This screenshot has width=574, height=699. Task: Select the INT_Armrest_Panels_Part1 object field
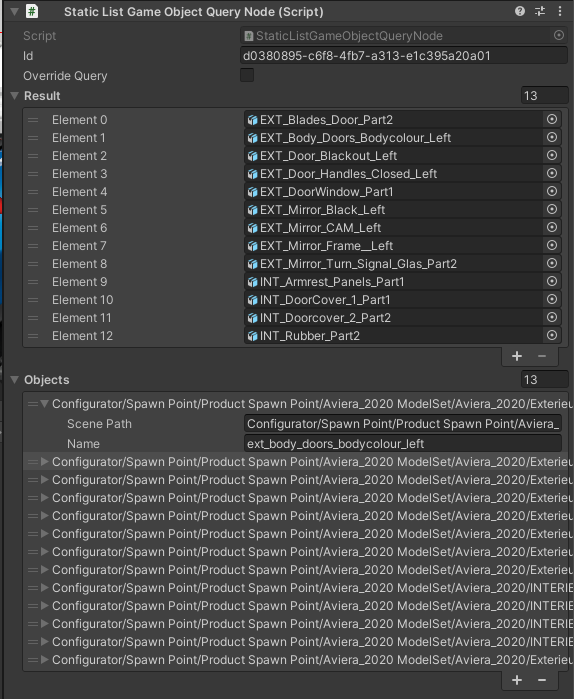click(x=394, y=282)
